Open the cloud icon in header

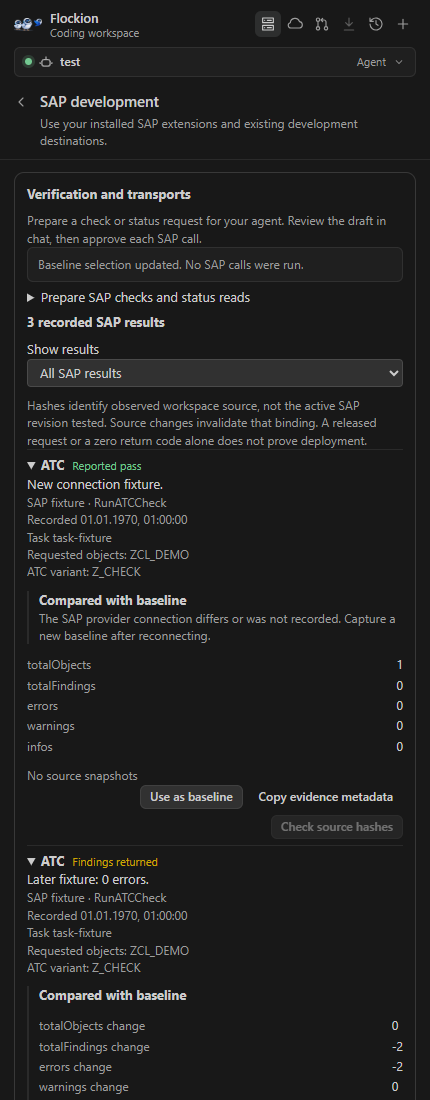(295, 25)
